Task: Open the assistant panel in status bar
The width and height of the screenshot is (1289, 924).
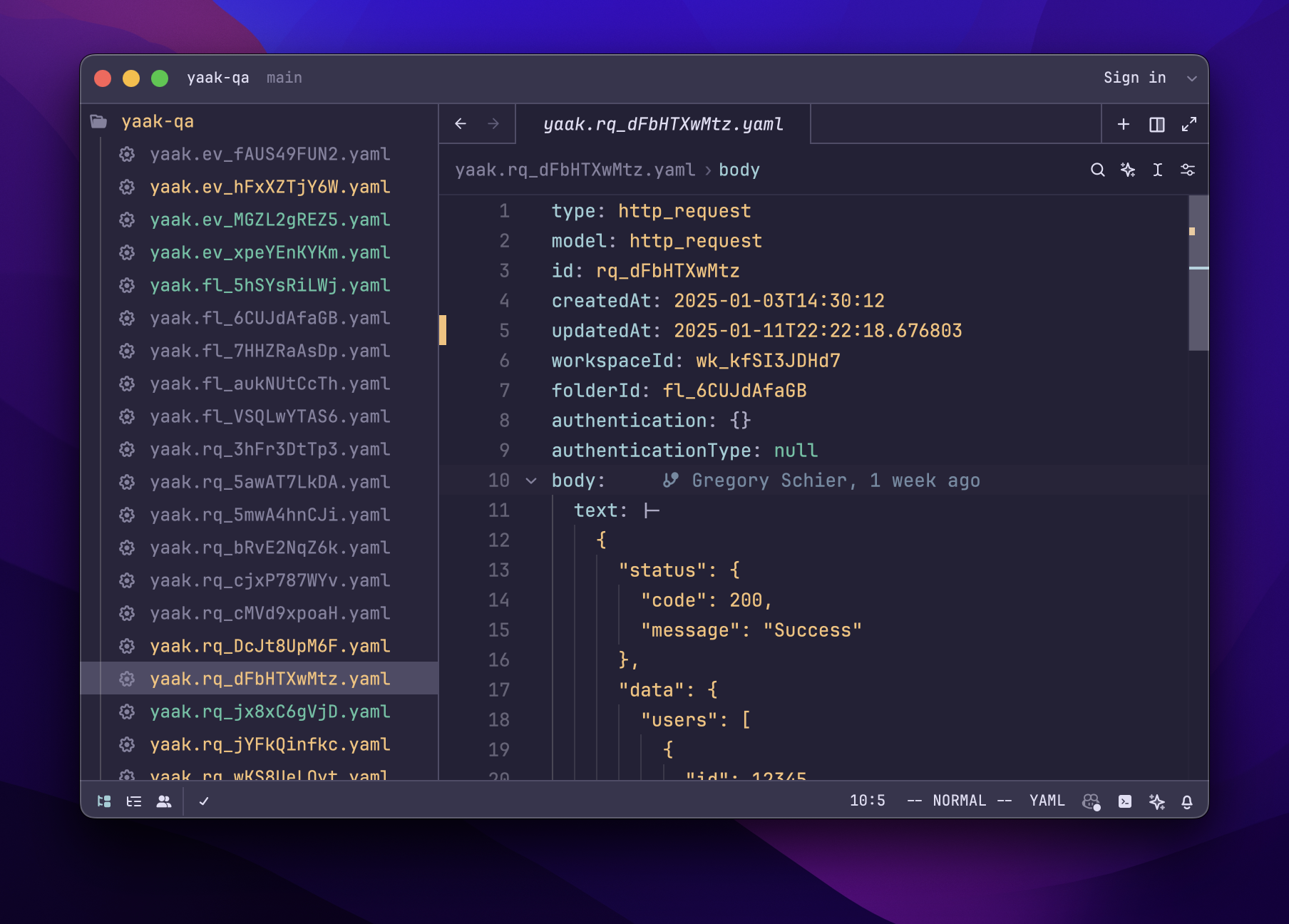Action: click(1156, 801)
